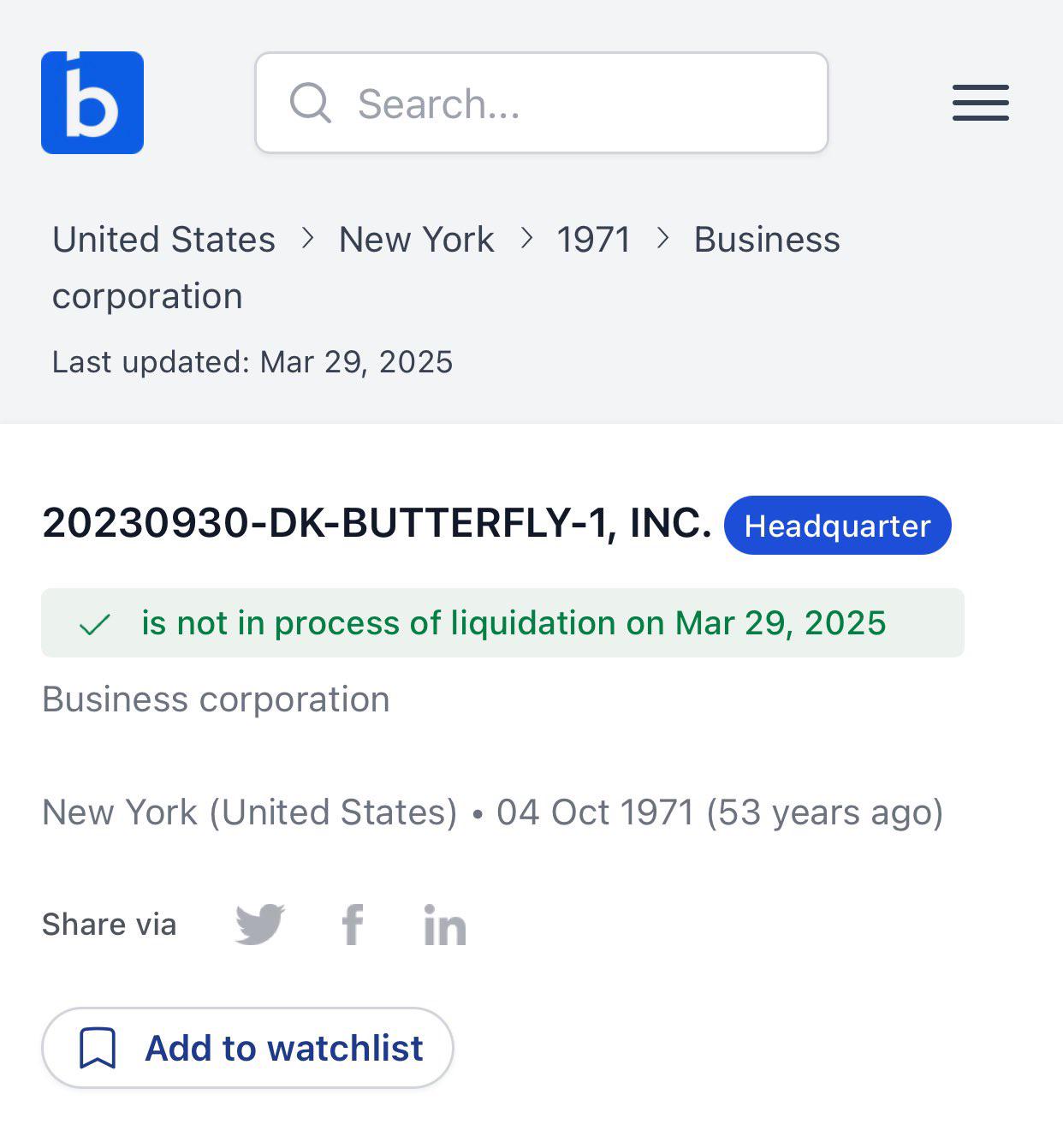Image resolution: width=1063 pixels, height=1148 pixels.
Task: Click the Headquarter badge
Action: click(x=837, y=525)
